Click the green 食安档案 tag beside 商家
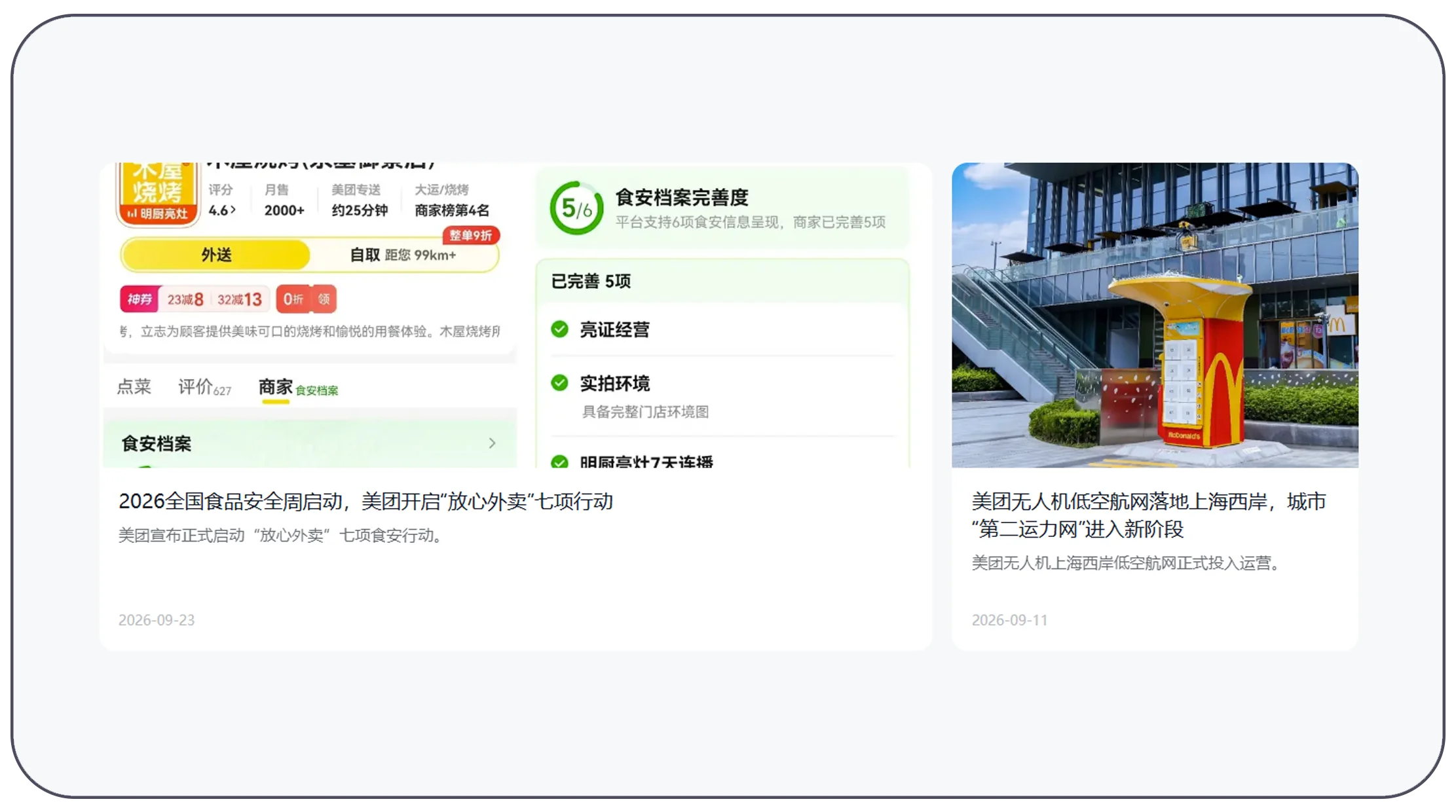 (x=317, y=390)
